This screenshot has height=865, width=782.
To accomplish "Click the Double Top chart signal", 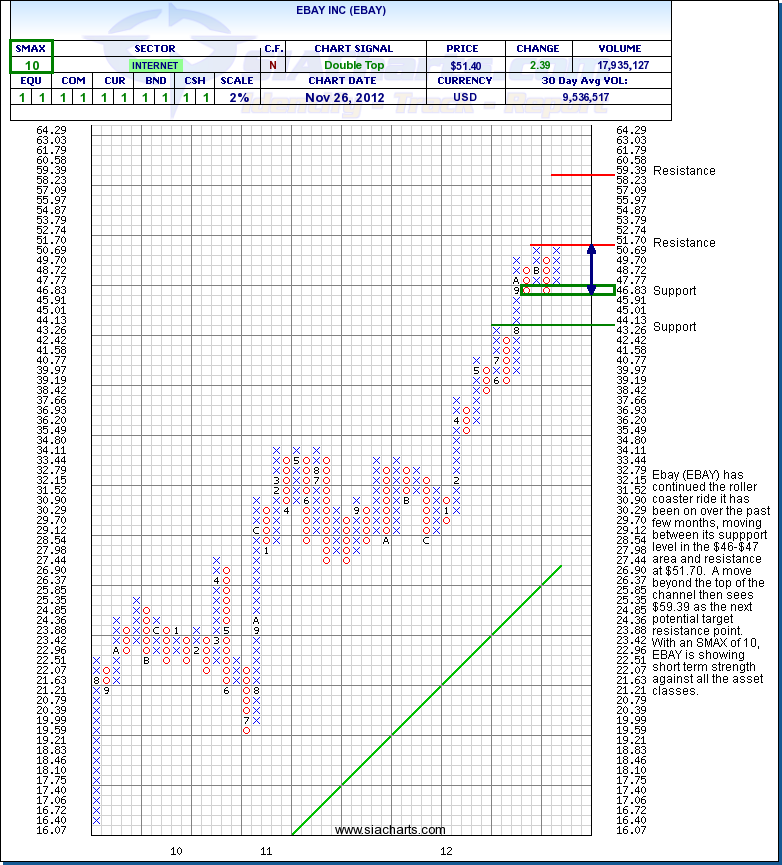I will tap(353, 65).
